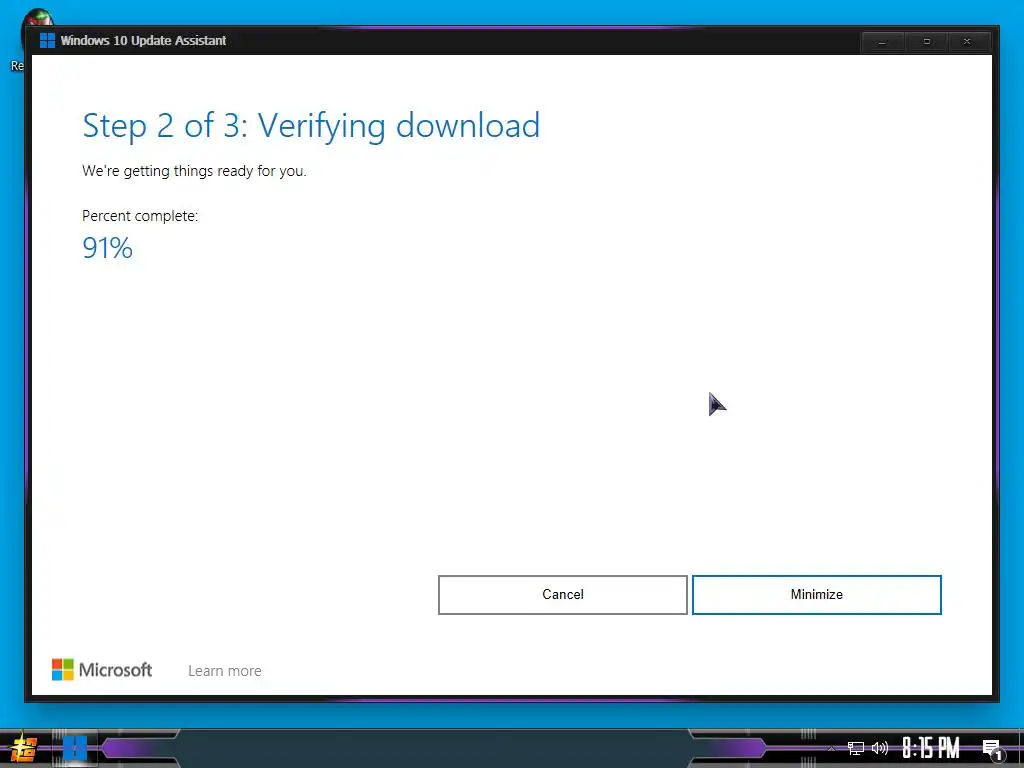Image resolution: width=1024 pixels, height=768 pixels.
Task: Click the Windows logo in the title bar
Action: 47,40
